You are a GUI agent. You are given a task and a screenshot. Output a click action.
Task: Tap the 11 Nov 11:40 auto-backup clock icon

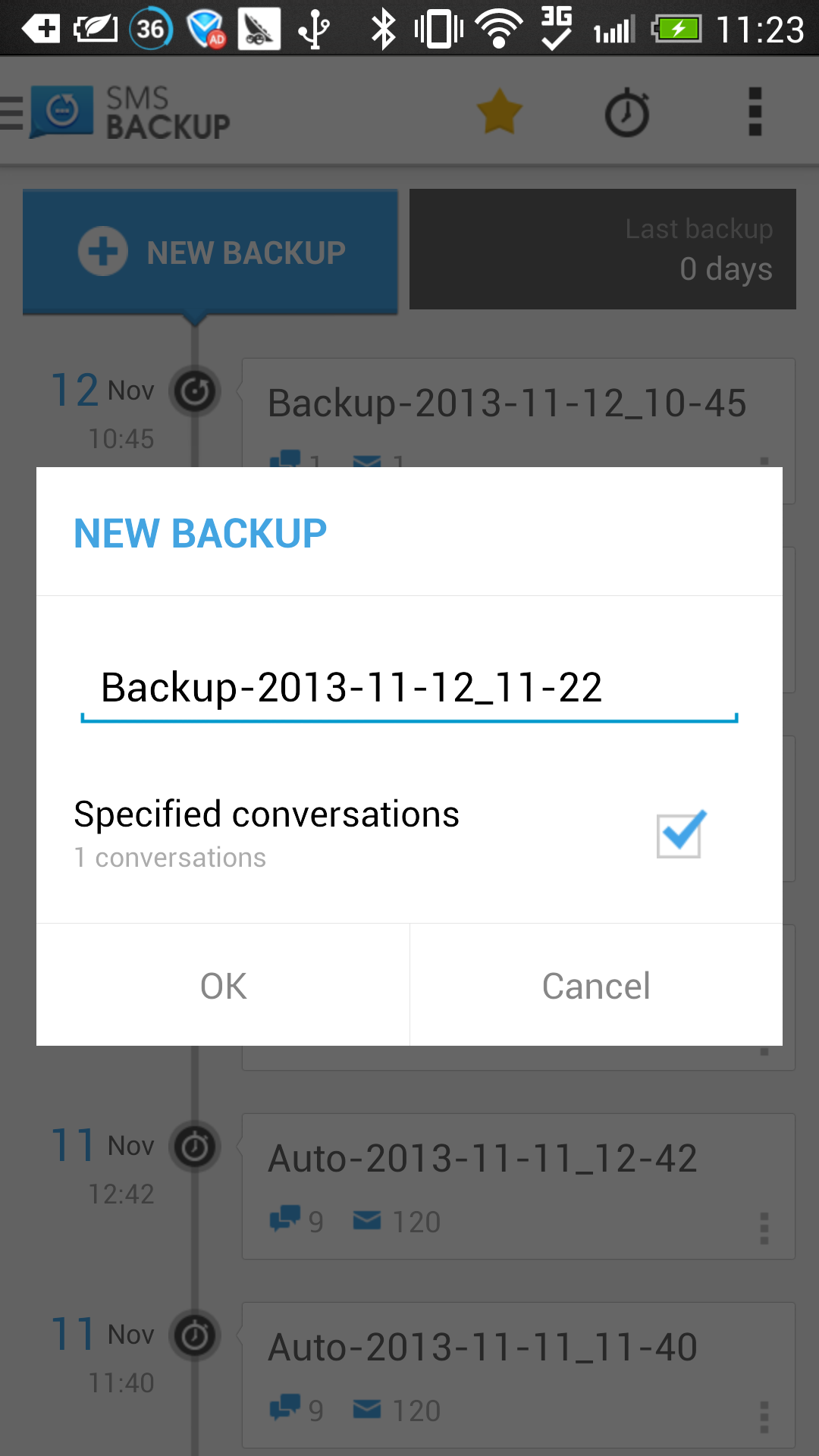(195, 1335)
